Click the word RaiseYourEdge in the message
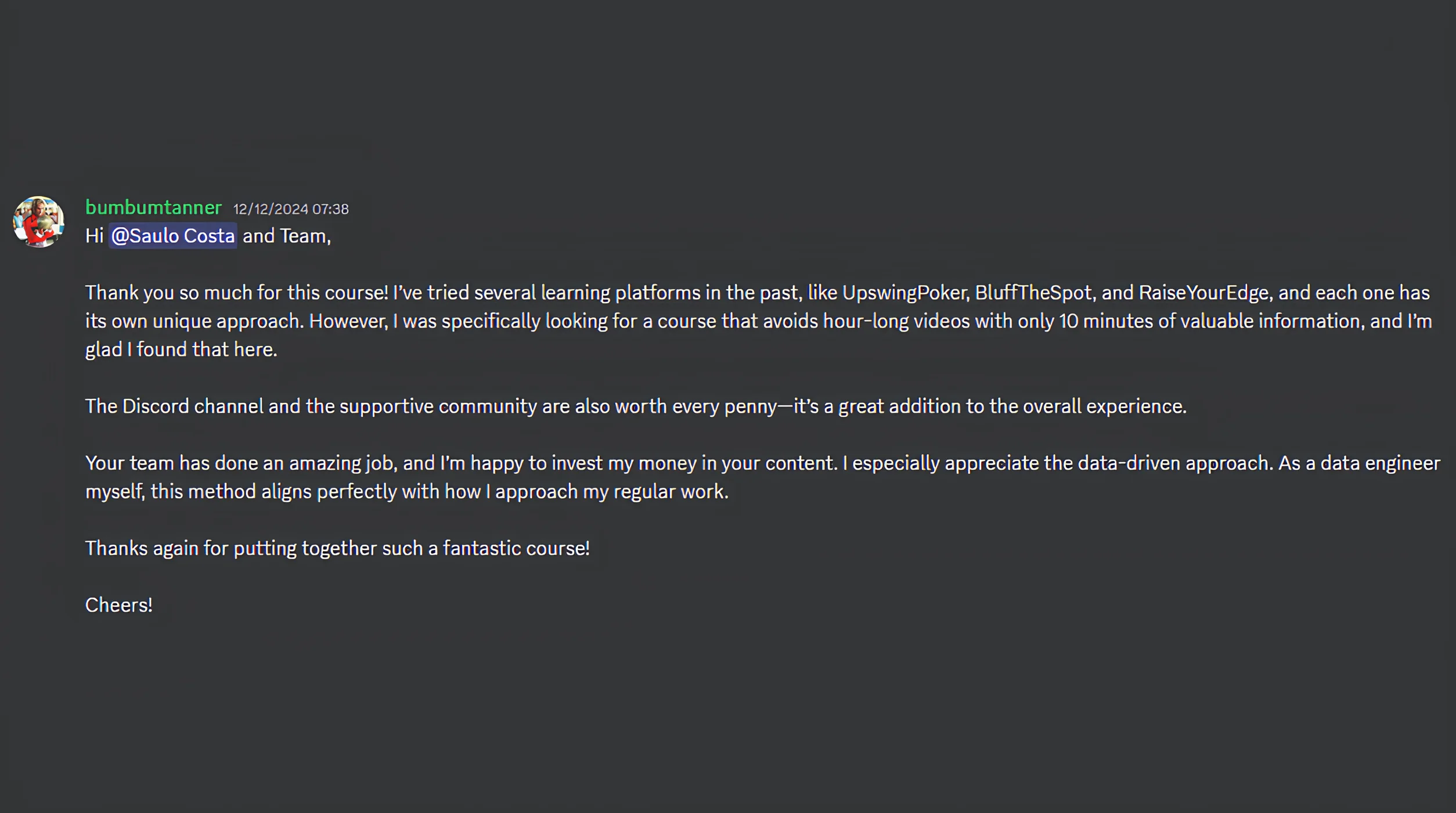The image size is (1456, 813). tap(1201, 292)
